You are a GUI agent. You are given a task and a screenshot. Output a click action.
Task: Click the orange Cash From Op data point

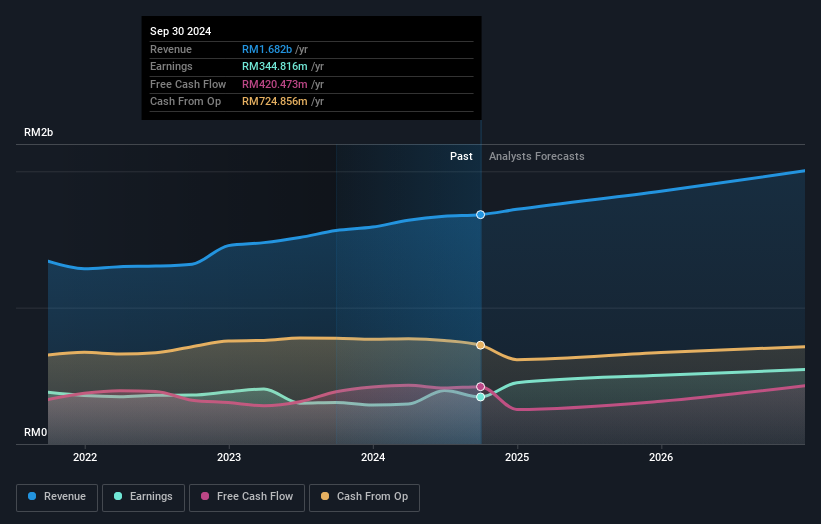[480, 345]
